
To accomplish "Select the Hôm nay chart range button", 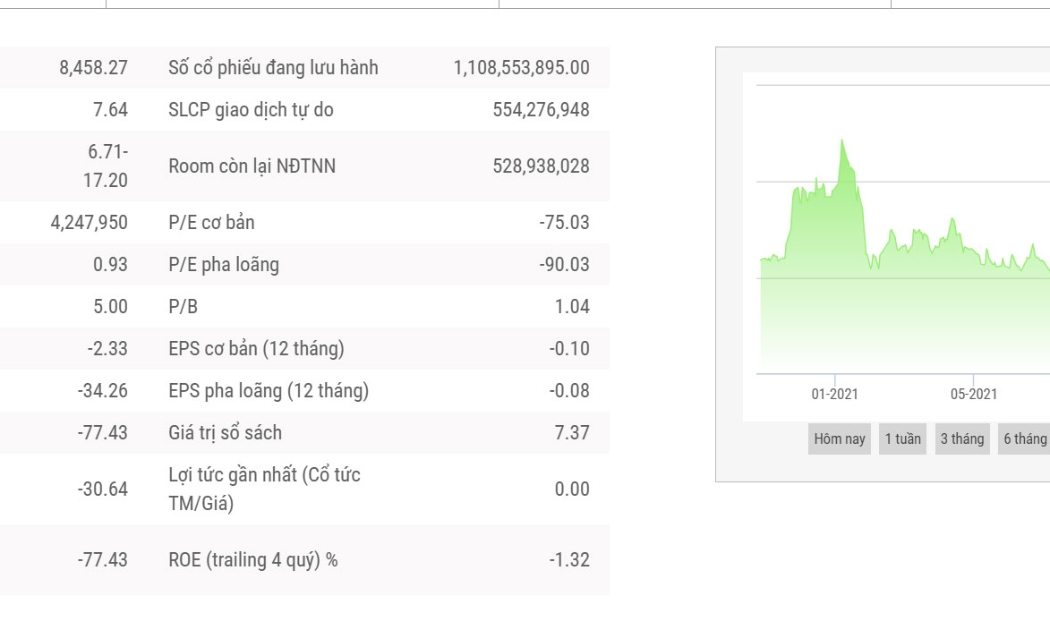I will [839, 439].
